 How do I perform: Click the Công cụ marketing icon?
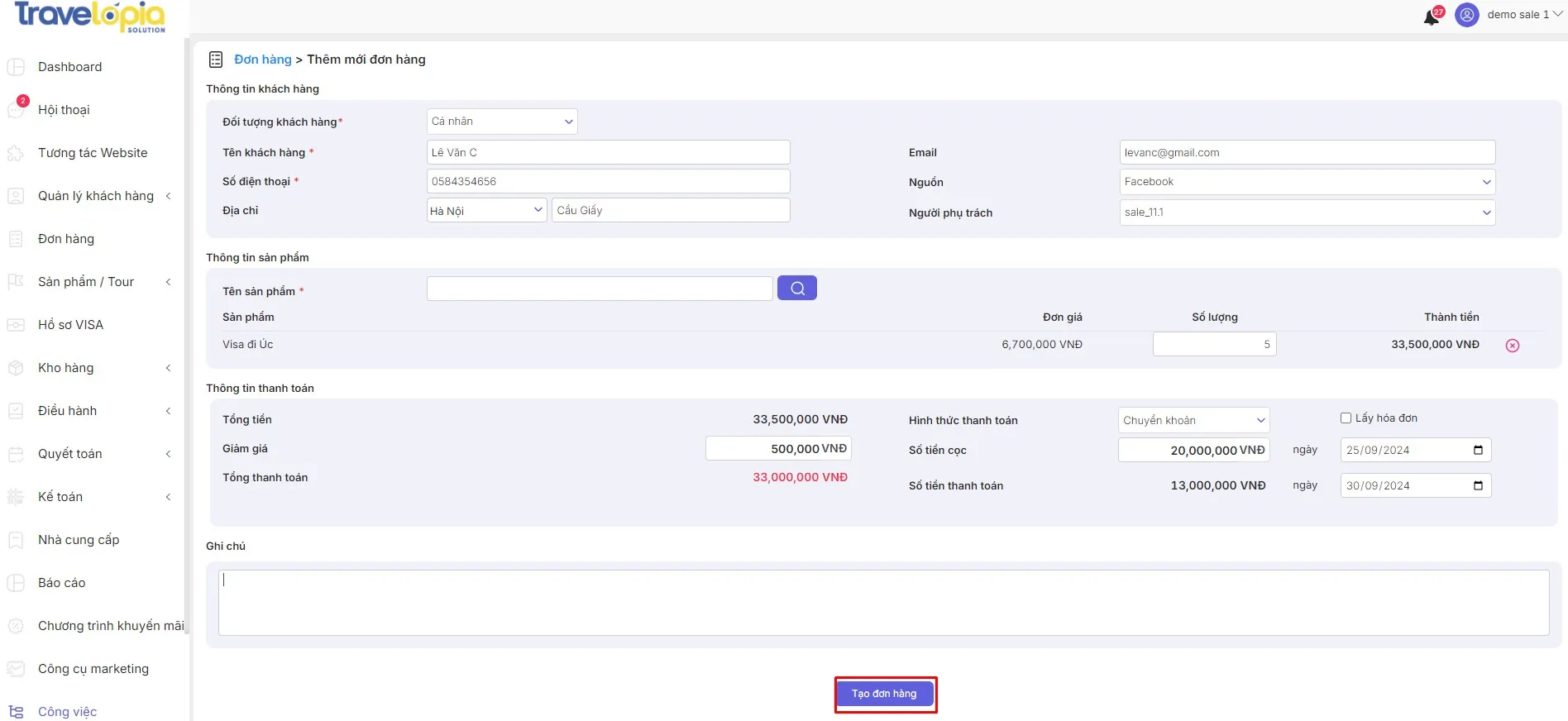click(16, 669)
